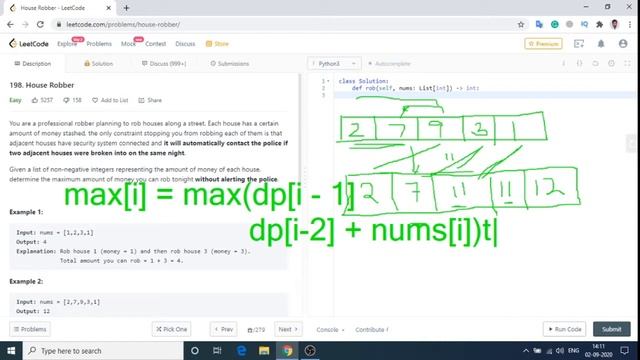Switch to the Description tab
Image resolution: width=640 pixels, height=360 pixels.
[33, 64]
